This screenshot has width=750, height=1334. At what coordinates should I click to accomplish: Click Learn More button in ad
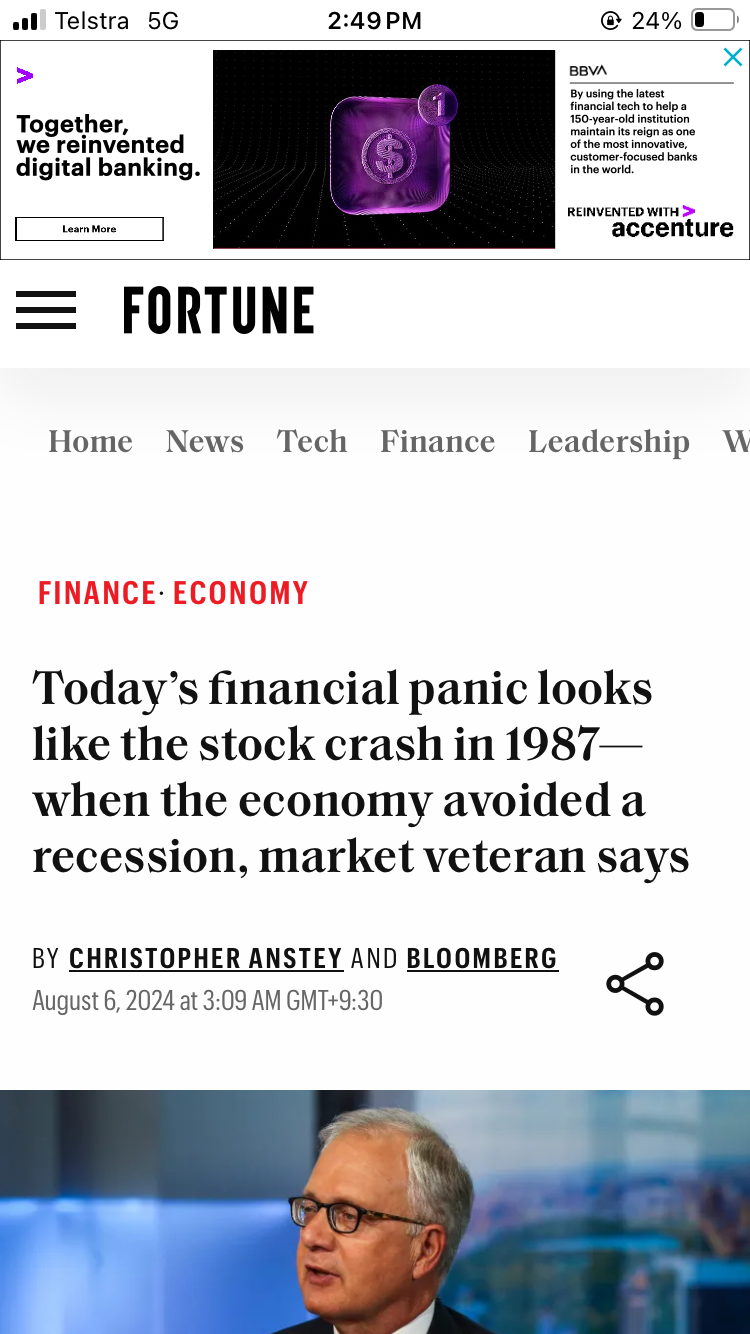[x=89, y=229]
